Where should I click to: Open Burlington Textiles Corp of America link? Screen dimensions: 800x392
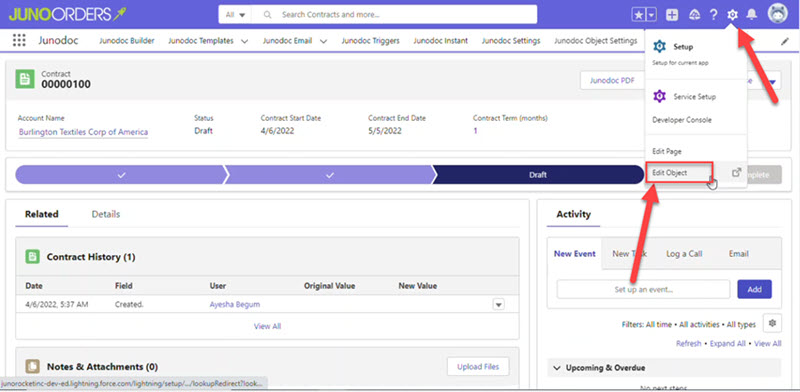coord(83,132)
